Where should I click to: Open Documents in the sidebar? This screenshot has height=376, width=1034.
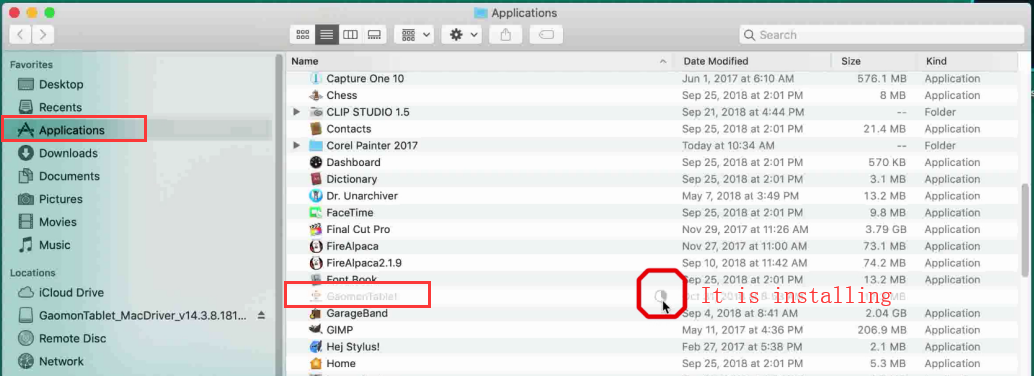[69, 176]
